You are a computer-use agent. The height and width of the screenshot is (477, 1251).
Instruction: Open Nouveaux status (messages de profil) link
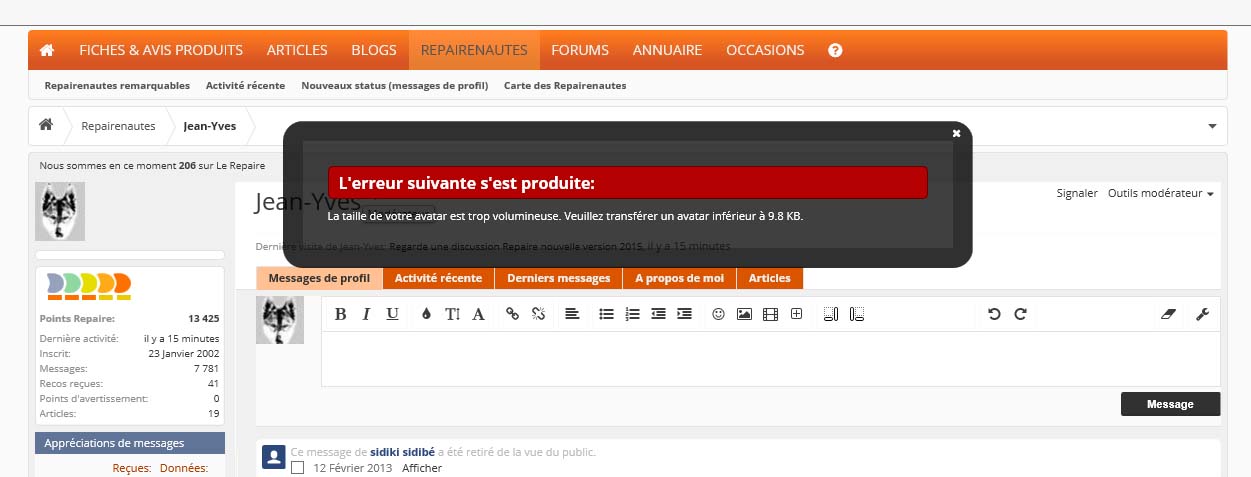coord(395,86)
